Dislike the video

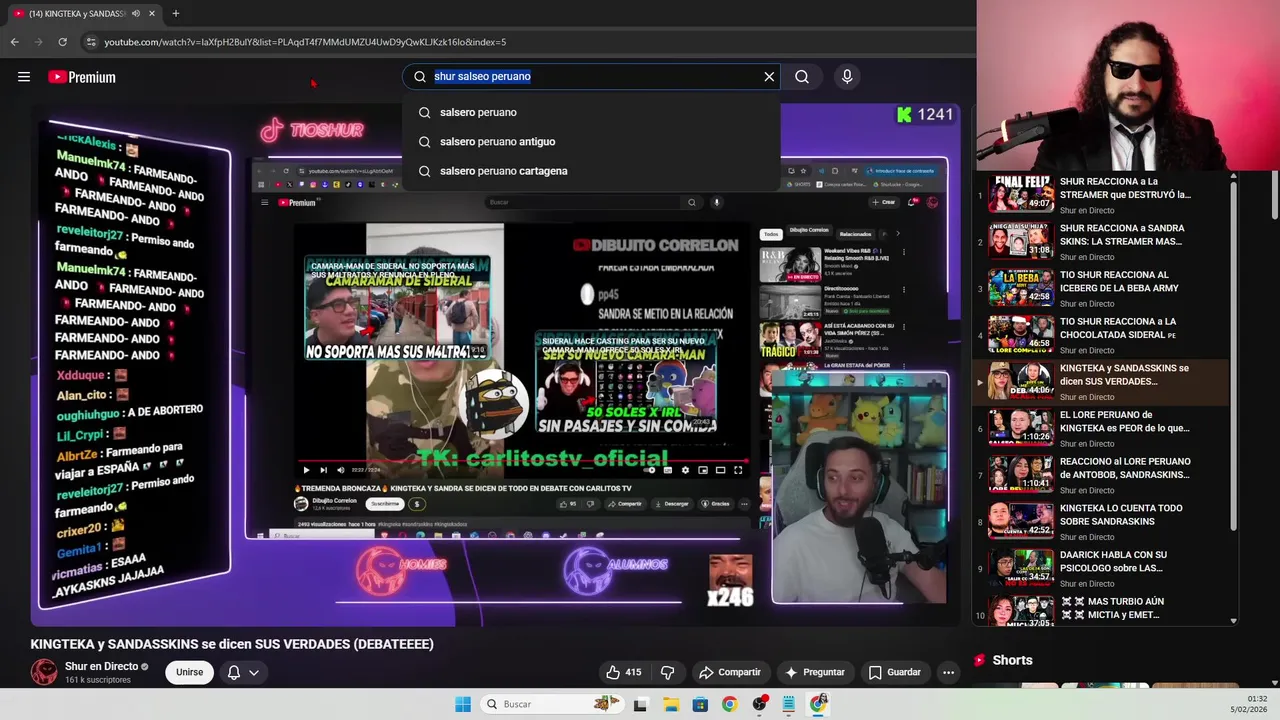point(667,672)
